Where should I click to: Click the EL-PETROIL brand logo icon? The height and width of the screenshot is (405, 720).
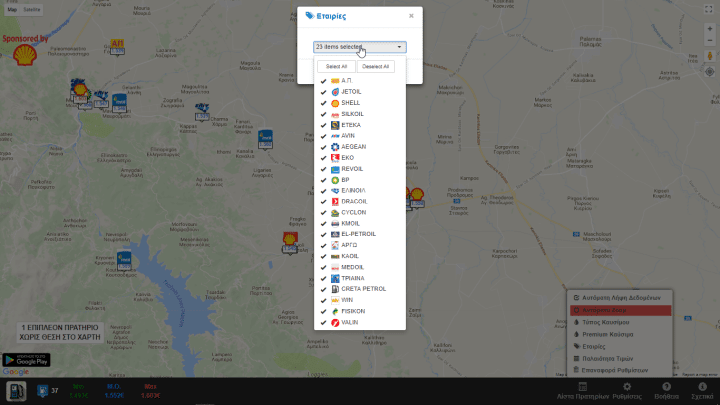(x=335, y=234)
